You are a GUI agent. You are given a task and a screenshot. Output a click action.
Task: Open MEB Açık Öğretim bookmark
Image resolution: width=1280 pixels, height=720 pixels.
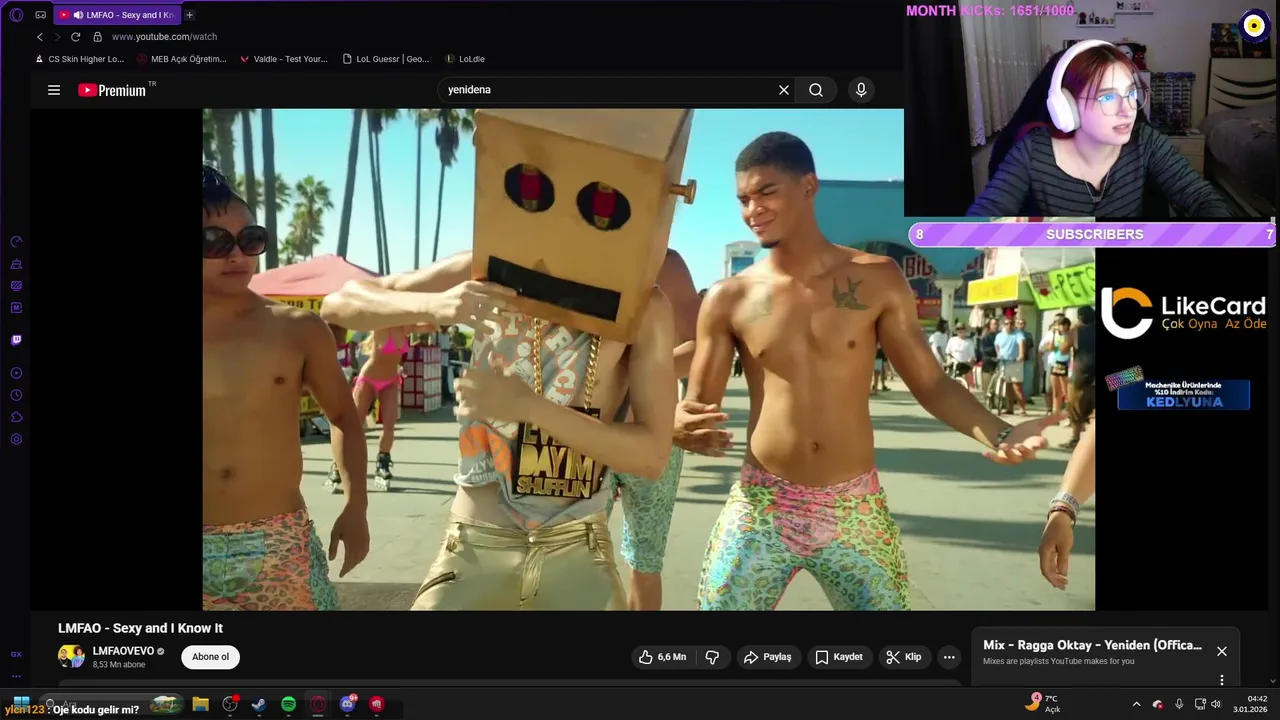coord(182,59)
